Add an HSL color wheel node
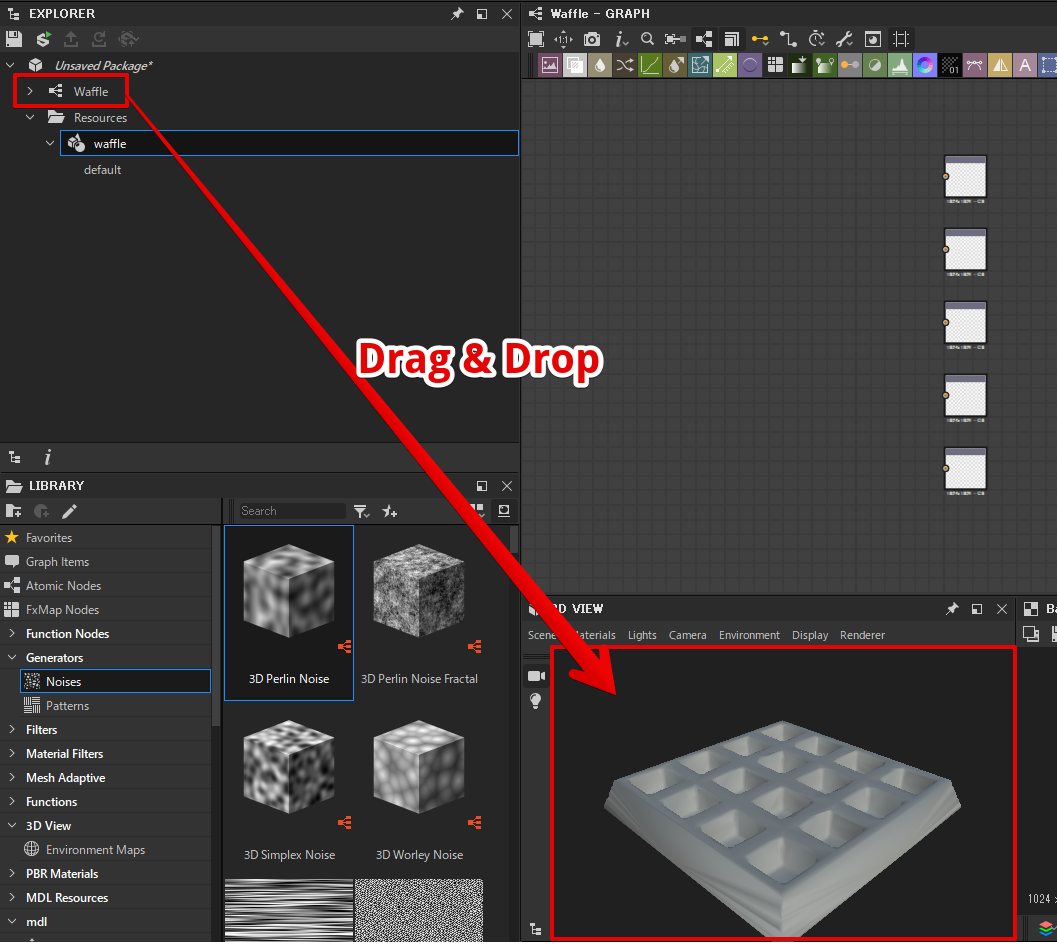The image size is (1057, 945). [x=924, y=66]
